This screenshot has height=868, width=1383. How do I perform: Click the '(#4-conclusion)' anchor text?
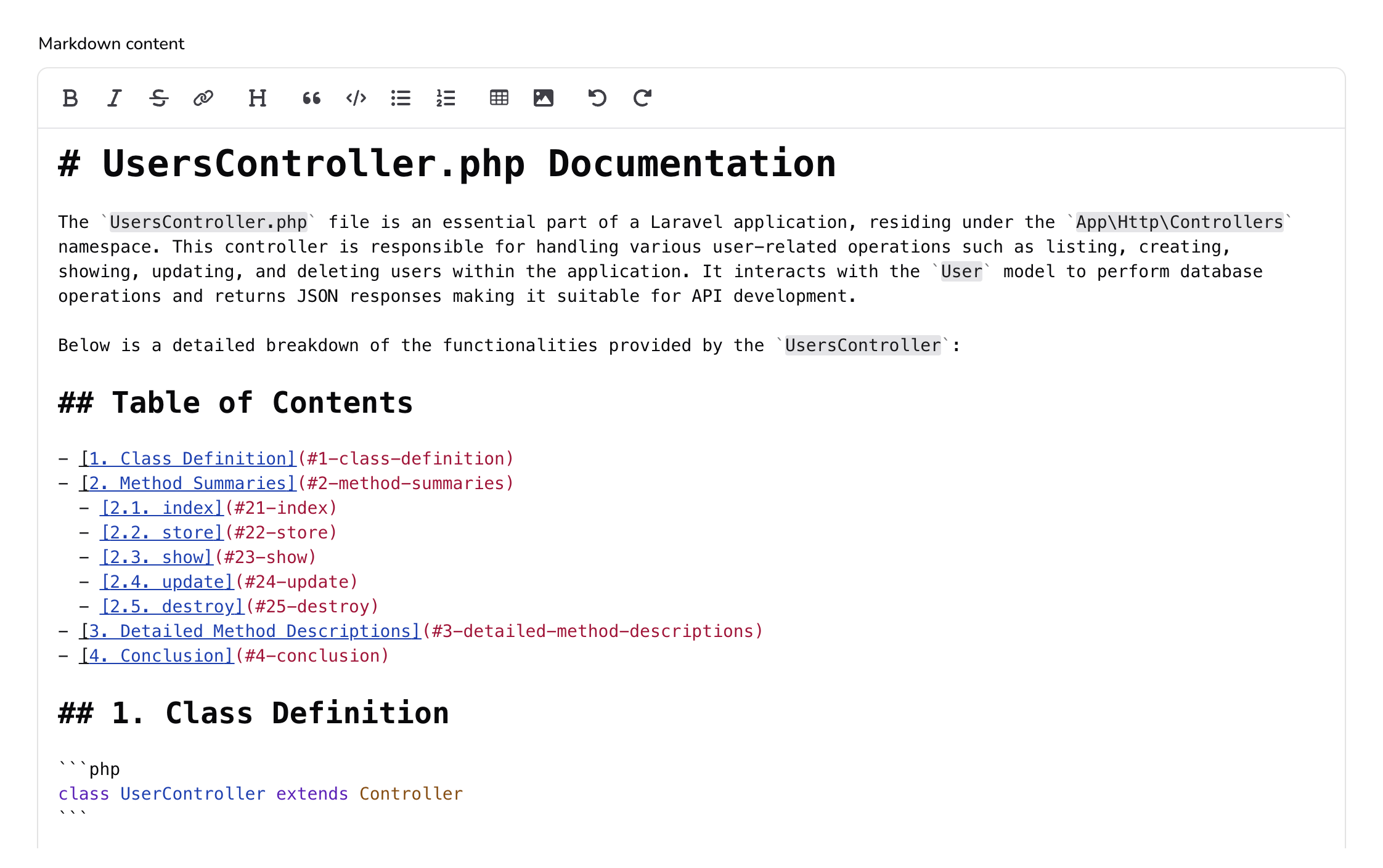312,656
